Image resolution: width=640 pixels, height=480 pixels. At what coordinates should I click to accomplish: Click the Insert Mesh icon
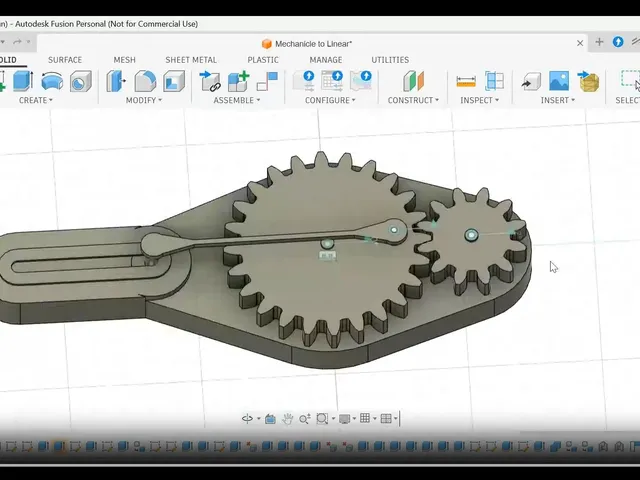tap(588, 81)
